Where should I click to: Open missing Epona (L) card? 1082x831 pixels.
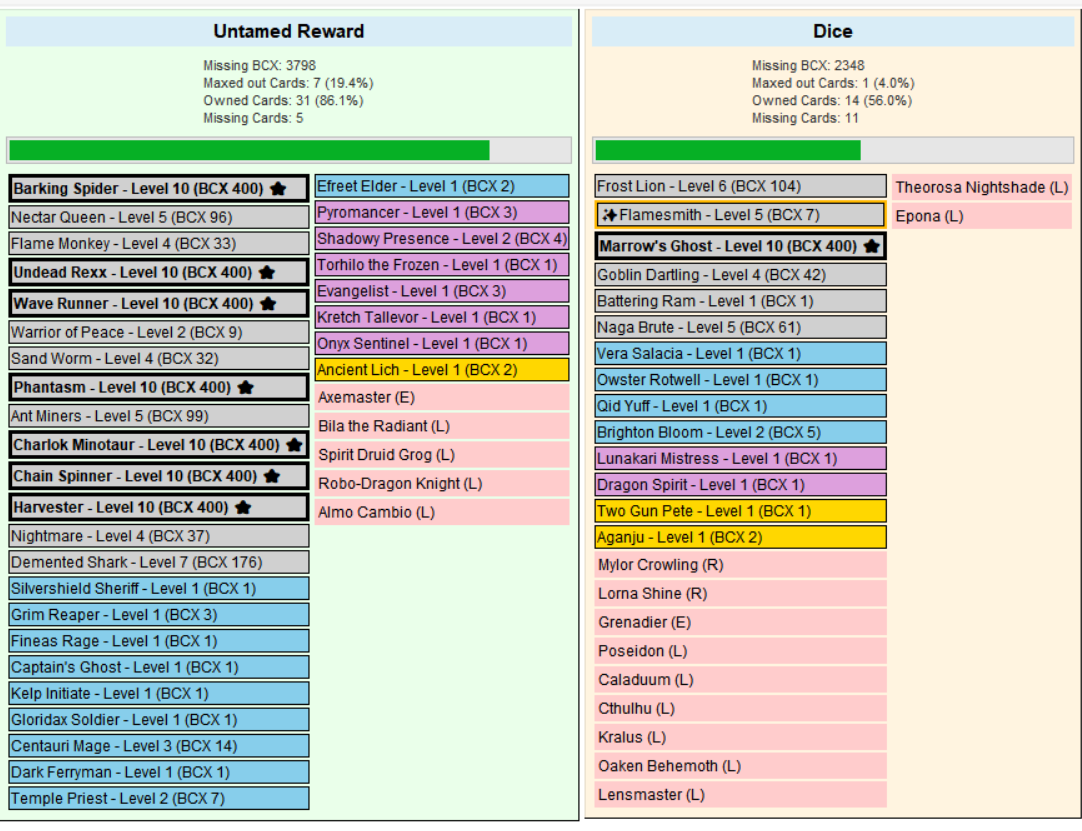click(982, 216)
